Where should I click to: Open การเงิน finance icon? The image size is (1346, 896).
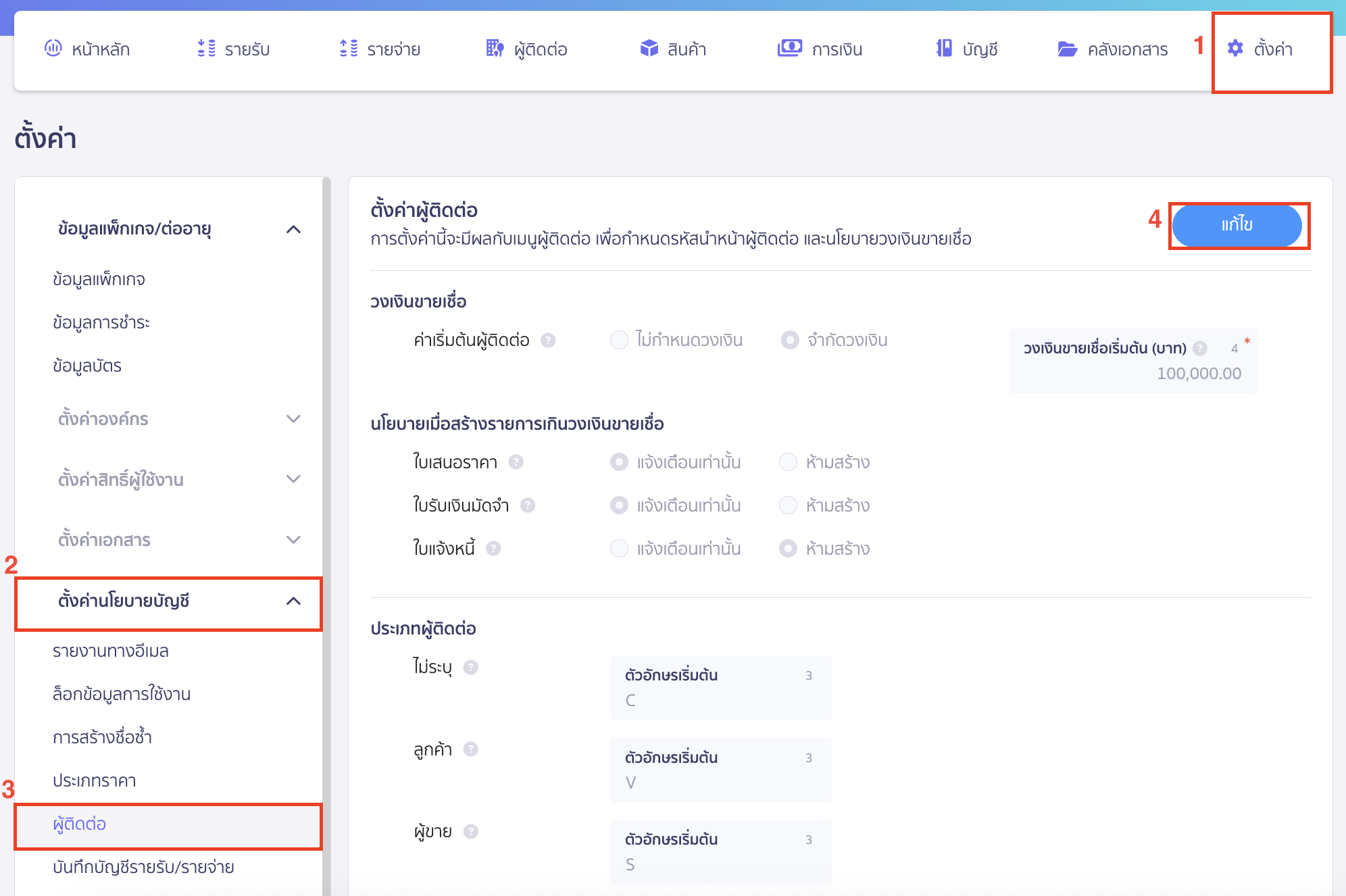[x=787, y=48]
